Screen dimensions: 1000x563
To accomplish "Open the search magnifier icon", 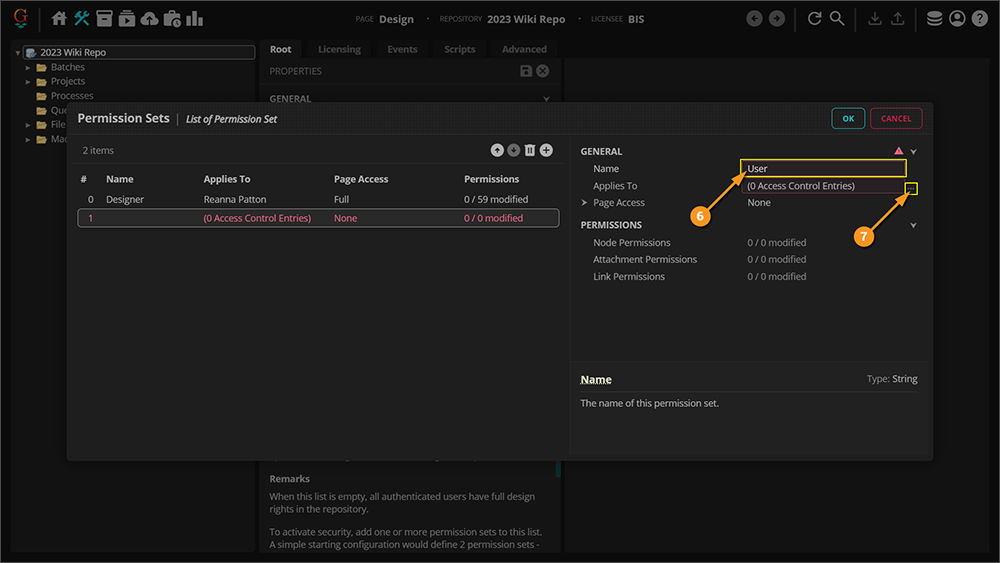I will tap(837, 19).
